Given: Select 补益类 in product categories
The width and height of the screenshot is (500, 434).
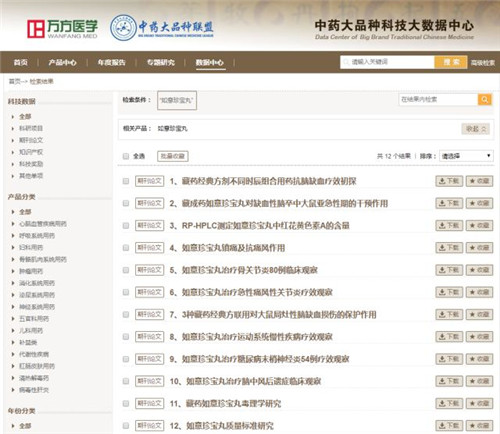Looking at the screenshot, I should 28,342.
